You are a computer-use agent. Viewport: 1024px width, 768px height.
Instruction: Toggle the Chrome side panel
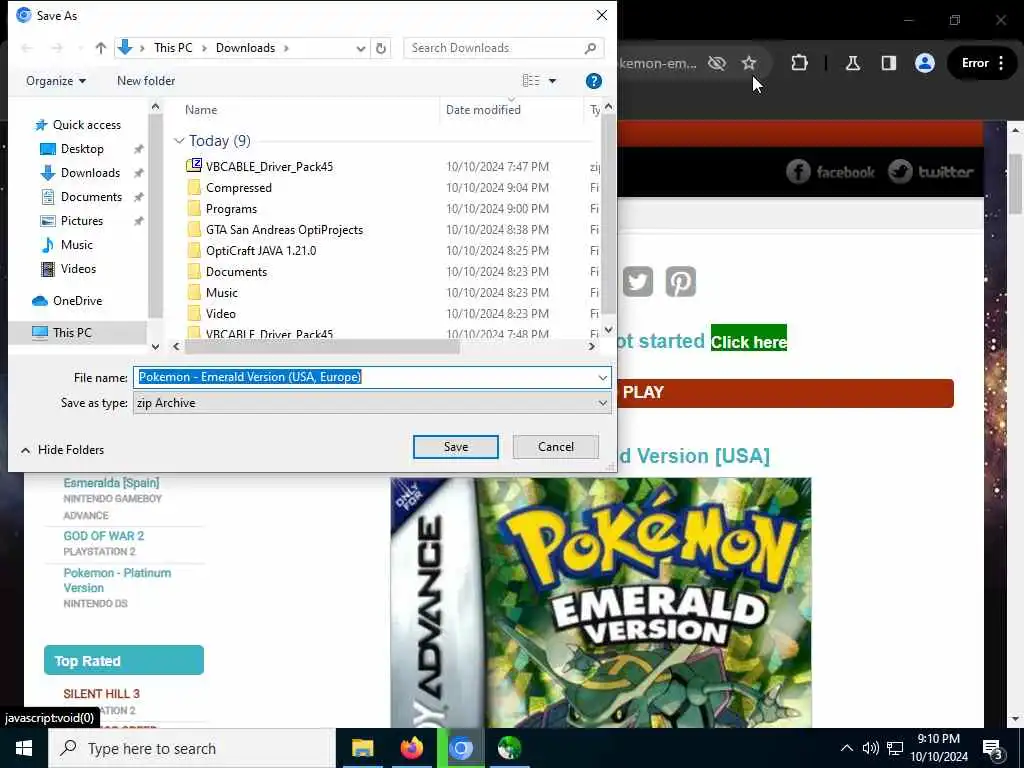pyautogui.click(x=888, y=63)
